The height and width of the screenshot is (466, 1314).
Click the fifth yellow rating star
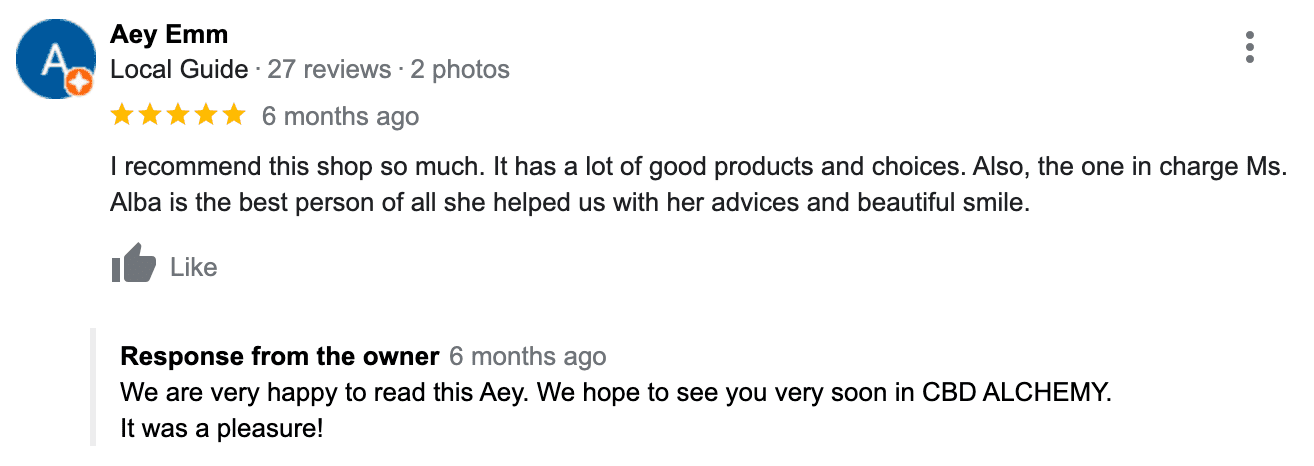click(x=233, y=115)
